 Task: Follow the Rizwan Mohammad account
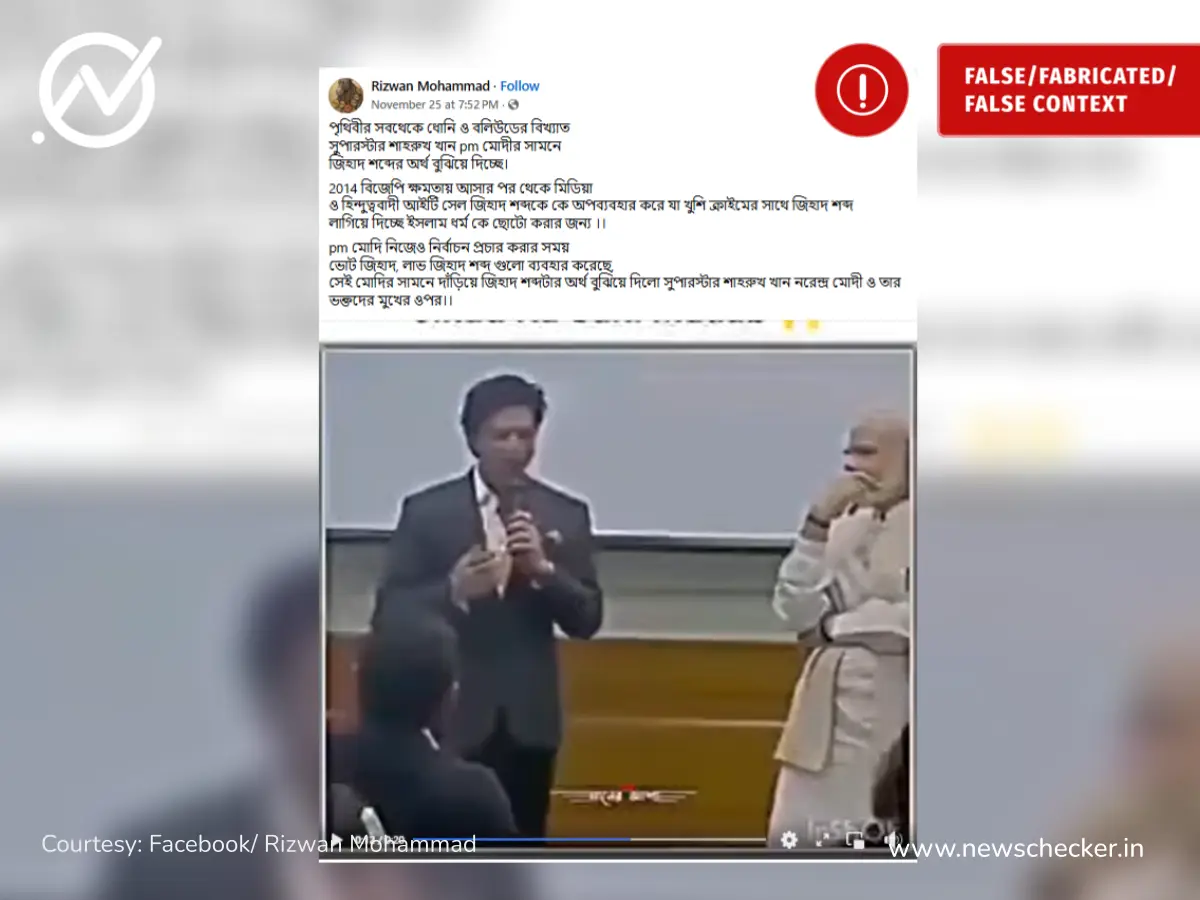[x=520, y=86]
